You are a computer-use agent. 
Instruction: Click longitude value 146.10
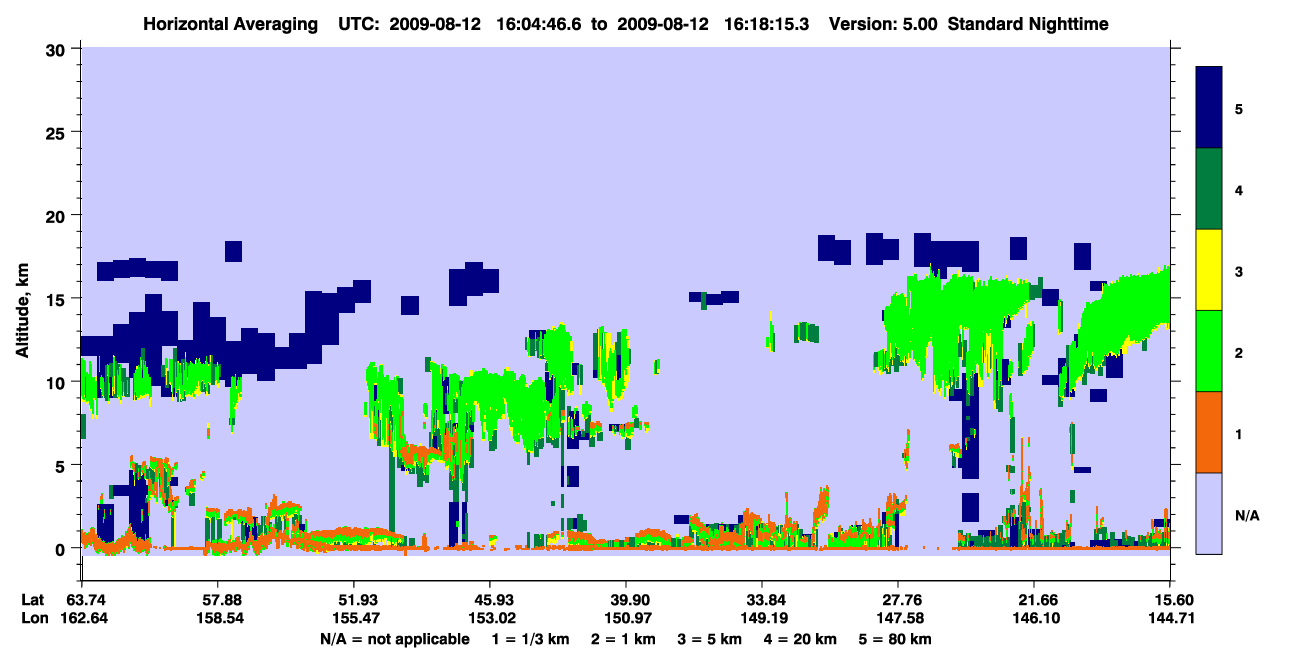point(1034,618)
